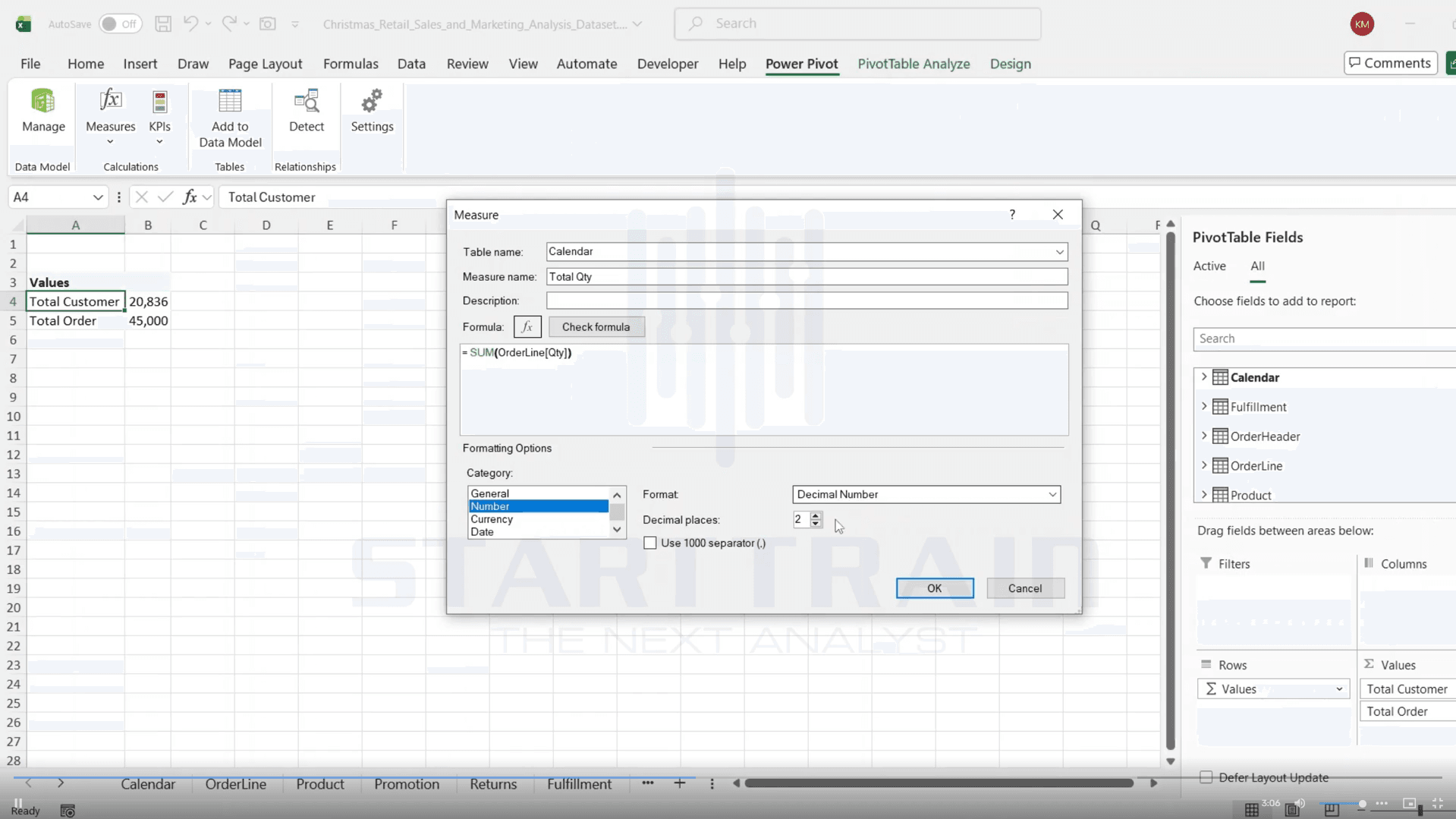This screenshot has width=1456, height=819.
Task: Click the Check formula button
Action: tap(596, 327)
